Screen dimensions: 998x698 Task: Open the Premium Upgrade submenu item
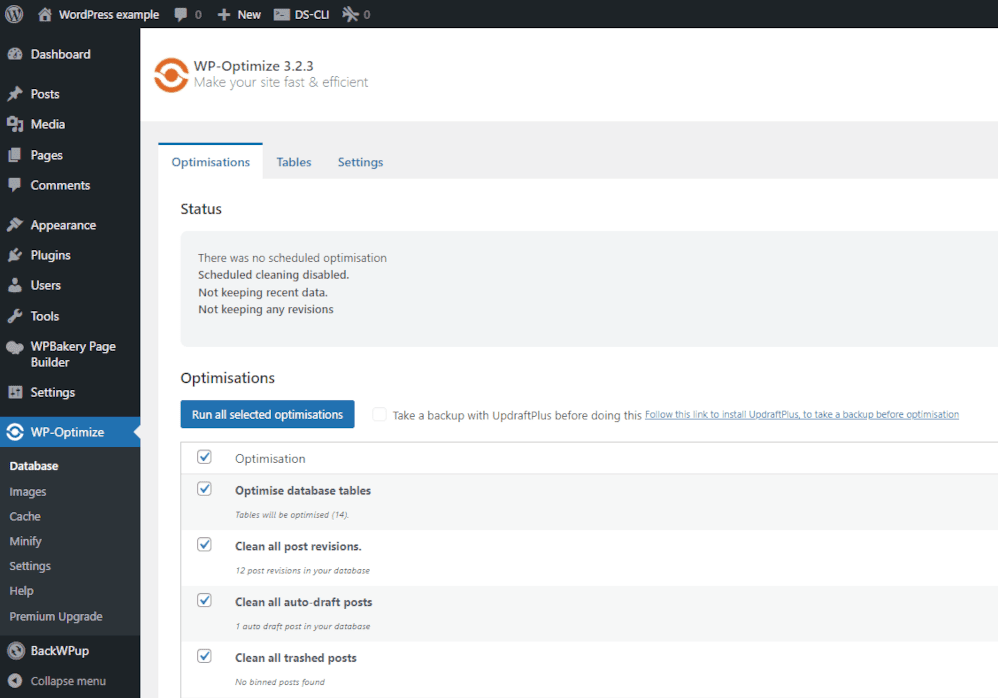(56, 616)
